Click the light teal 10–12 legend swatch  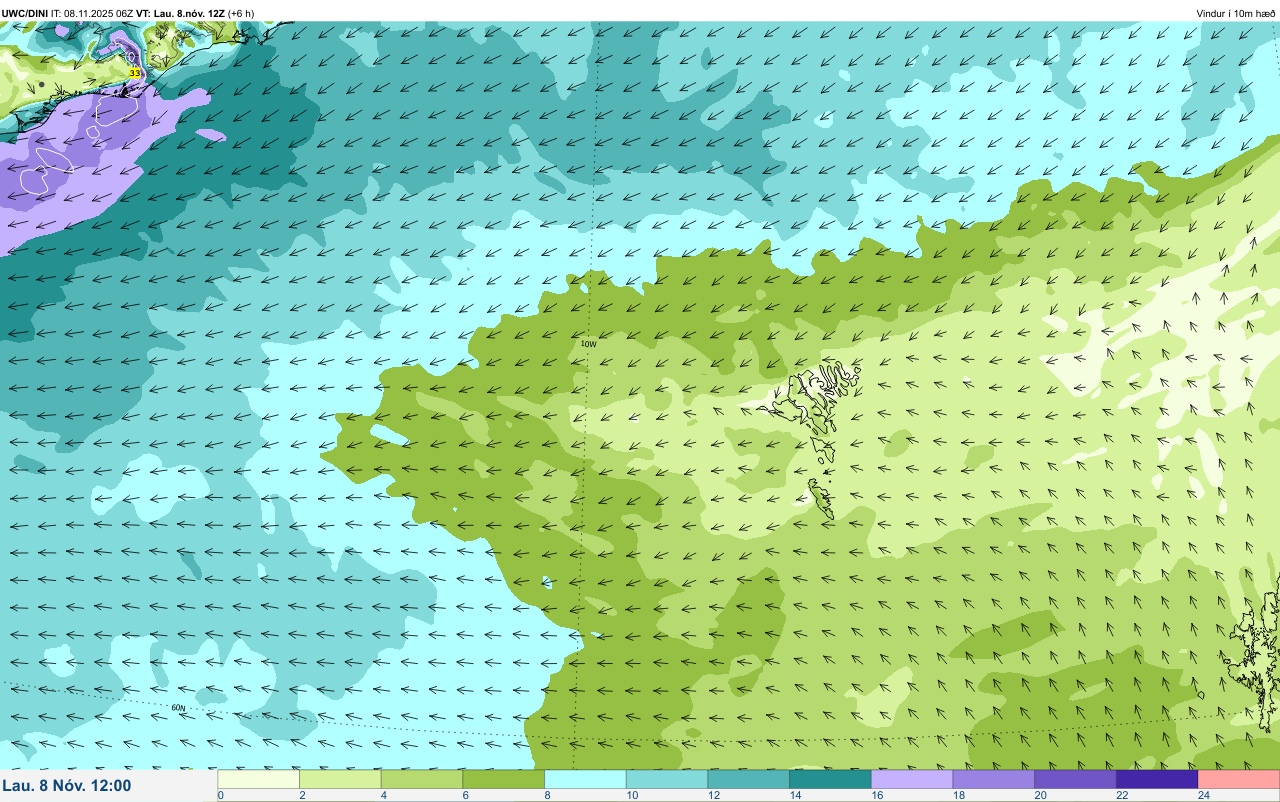click(x=668, y=779)
